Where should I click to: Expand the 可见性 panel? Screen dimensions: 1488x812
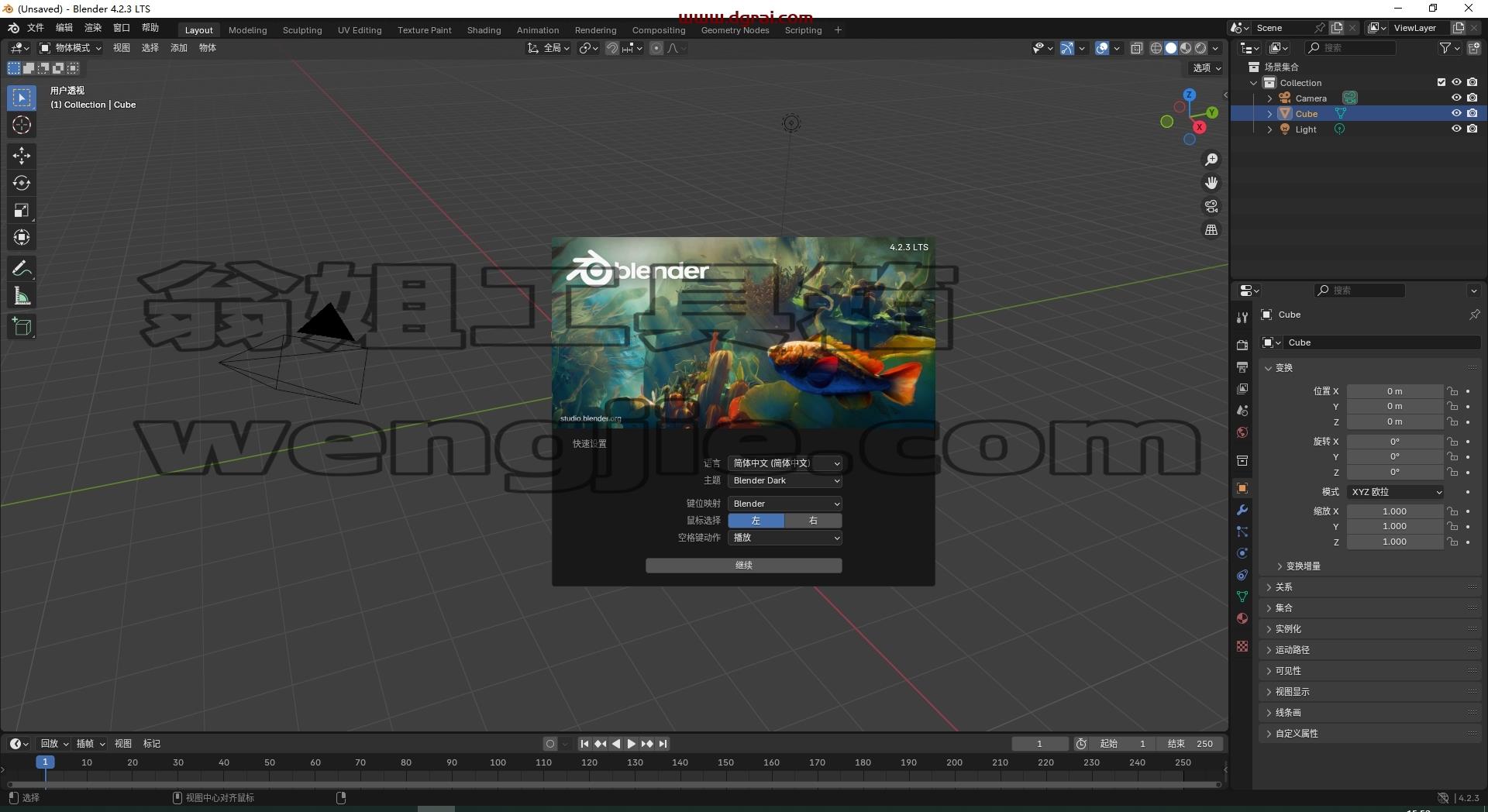pyautogui.click(x=1369, y=671)
